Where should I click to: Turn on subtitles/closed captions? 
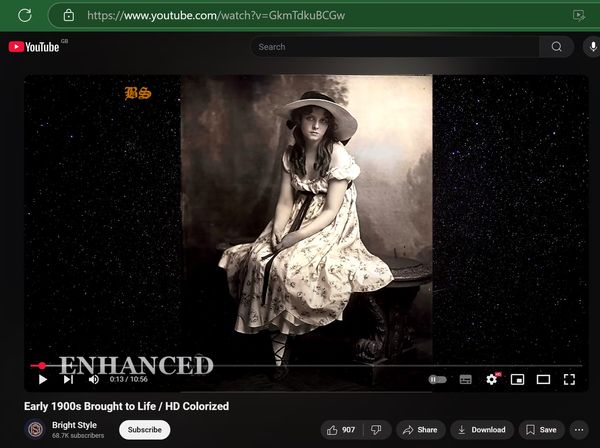pos(465,380)
